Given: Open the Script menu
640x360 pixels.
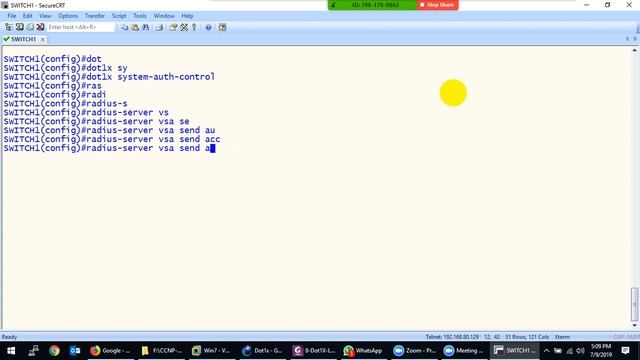Looking at the screenshot, I should coord(119,16).
